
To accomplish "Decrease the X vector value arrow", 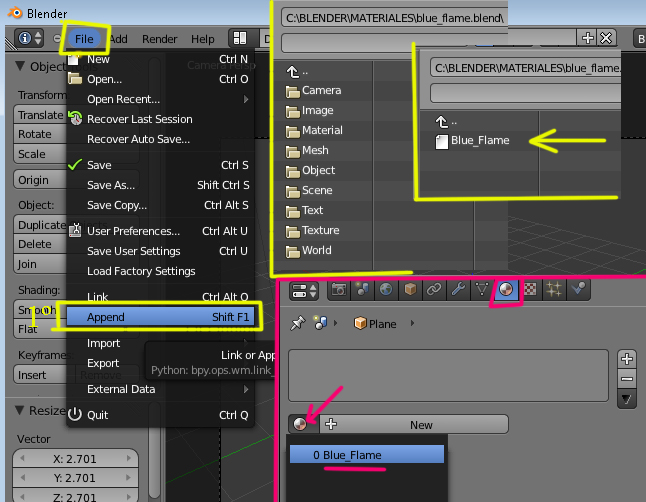I will tap(23, 458).
